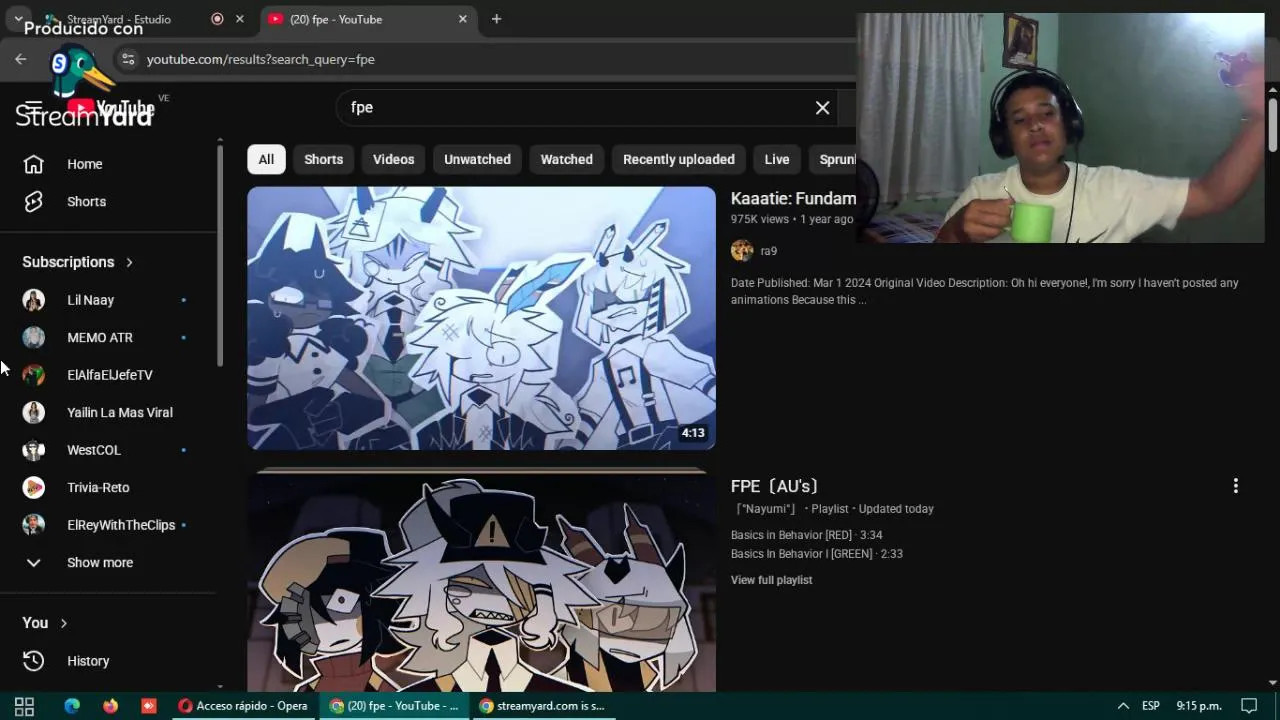Click the sidebar vertical scrollbar

[x=220, y=255]
